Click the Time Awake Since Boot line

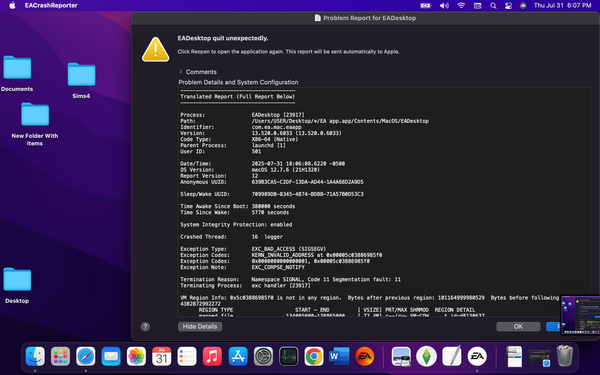click(x=238, y=206)
